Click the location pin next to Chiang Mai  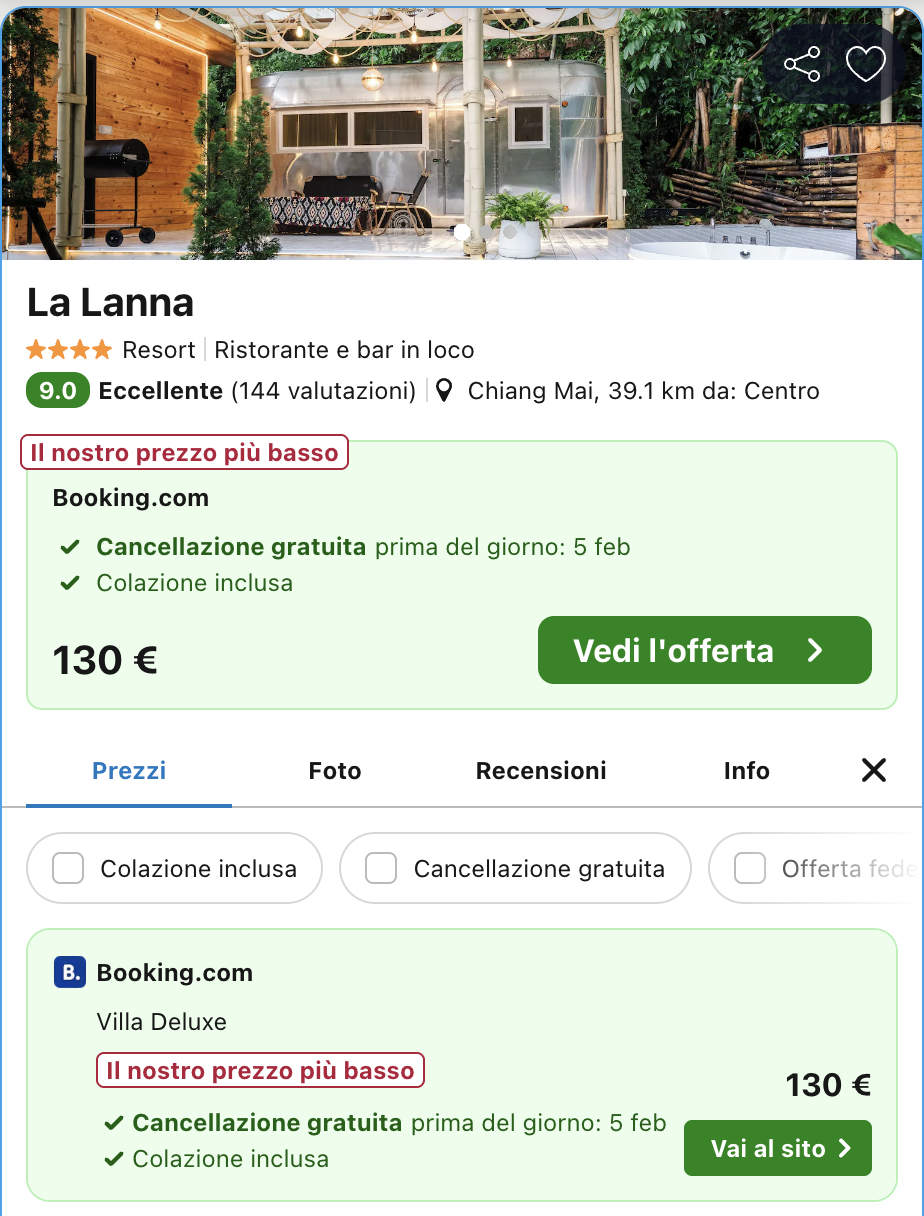[x=444, y=390]
